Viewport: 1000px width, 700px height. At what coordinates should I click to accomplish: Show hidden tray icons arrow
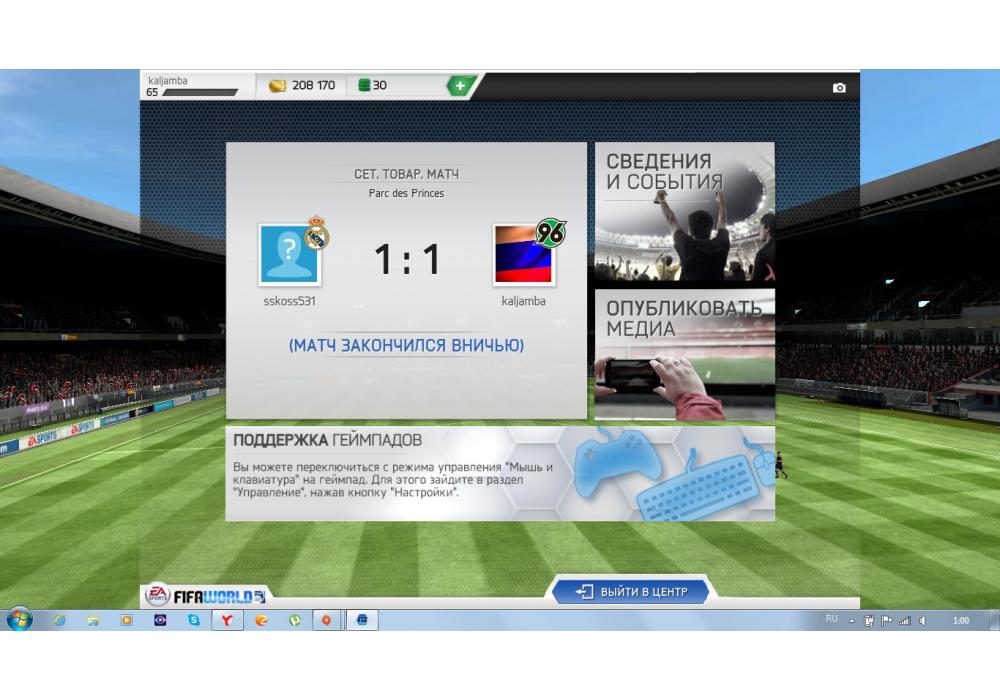[852, 621]
